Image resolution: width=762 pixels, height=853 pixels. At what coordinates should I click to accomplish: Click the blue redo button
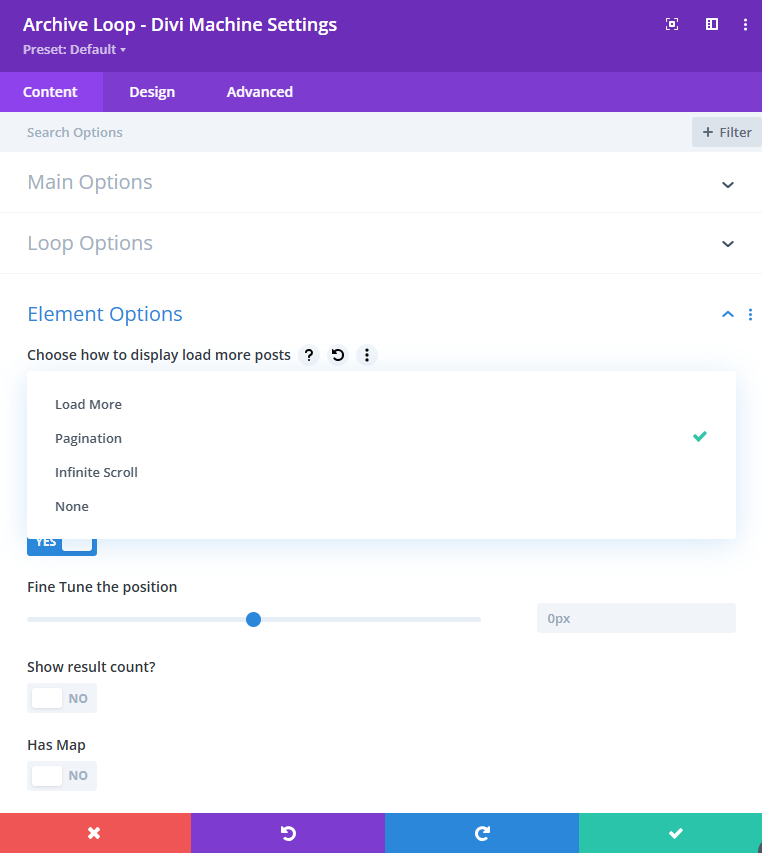[482, 833]
